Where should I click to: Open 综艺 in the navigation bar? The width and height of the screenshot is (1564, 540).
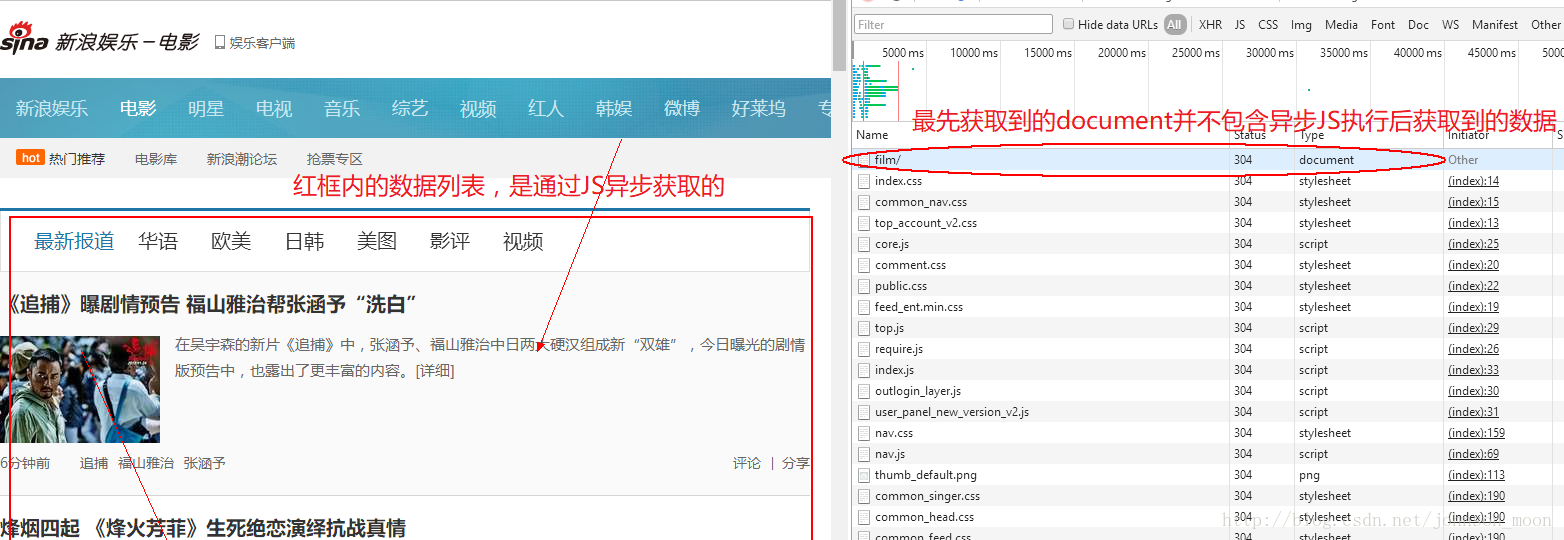point(410,108)
